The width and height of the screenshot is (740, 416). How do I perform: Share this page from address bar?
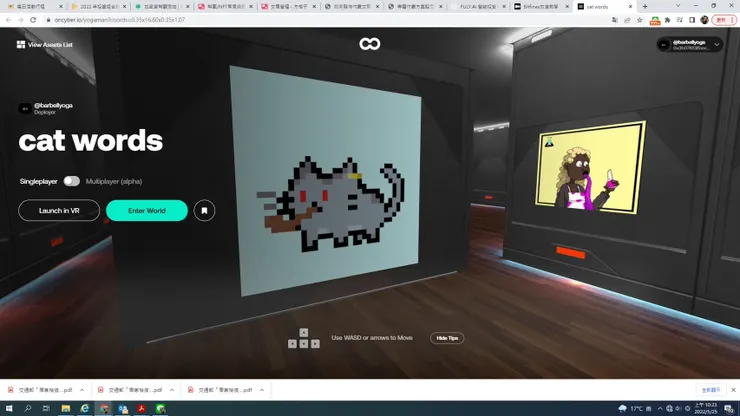(x=627, y=20)
